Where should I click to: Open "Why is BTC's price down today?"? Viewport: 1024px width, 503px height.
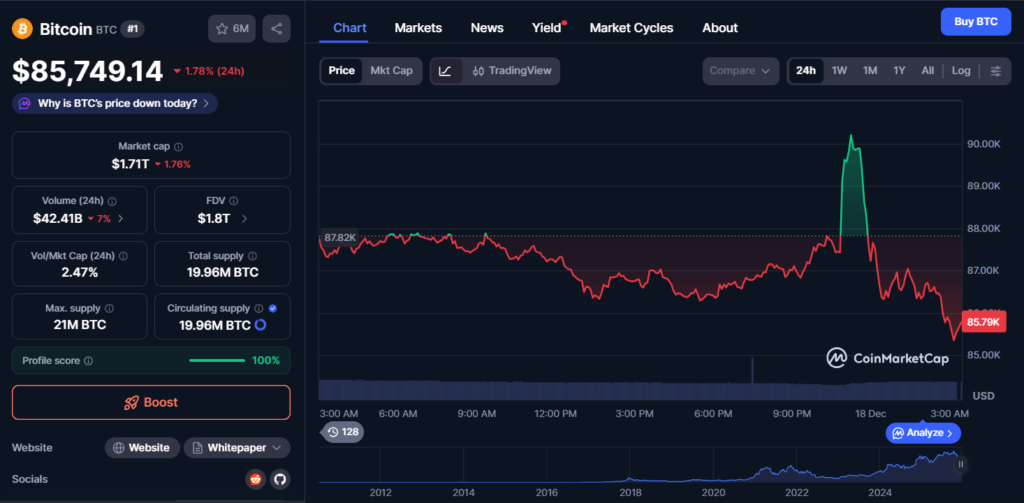[x=115, y=103]
